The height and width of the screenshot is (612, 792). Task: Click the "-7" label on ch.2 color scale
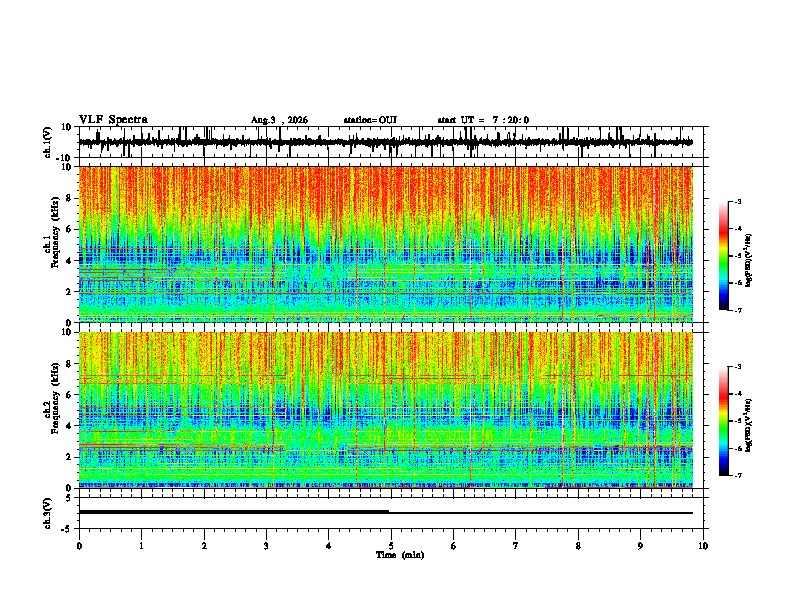coord(737,475)
